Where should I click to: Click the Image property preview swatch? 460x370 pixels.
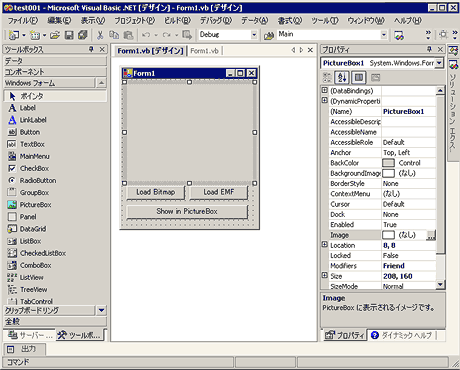pos(388,235)
